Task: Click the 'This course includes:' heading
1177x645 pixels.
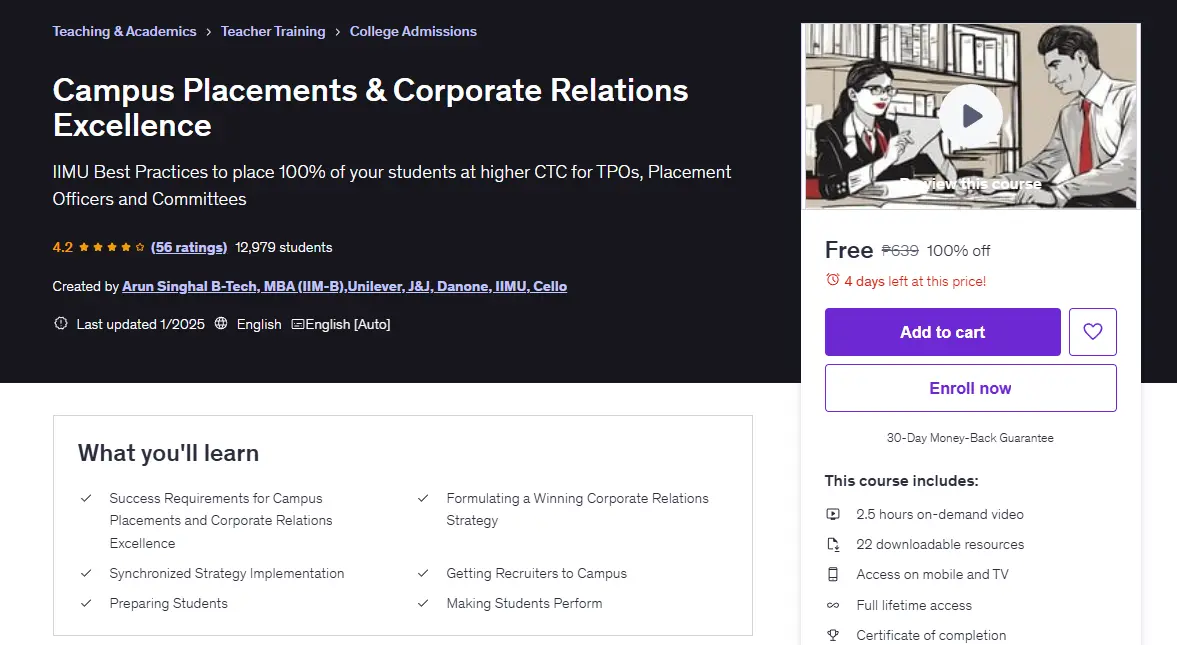Action: pyautogui.click(x=902, y=481)
